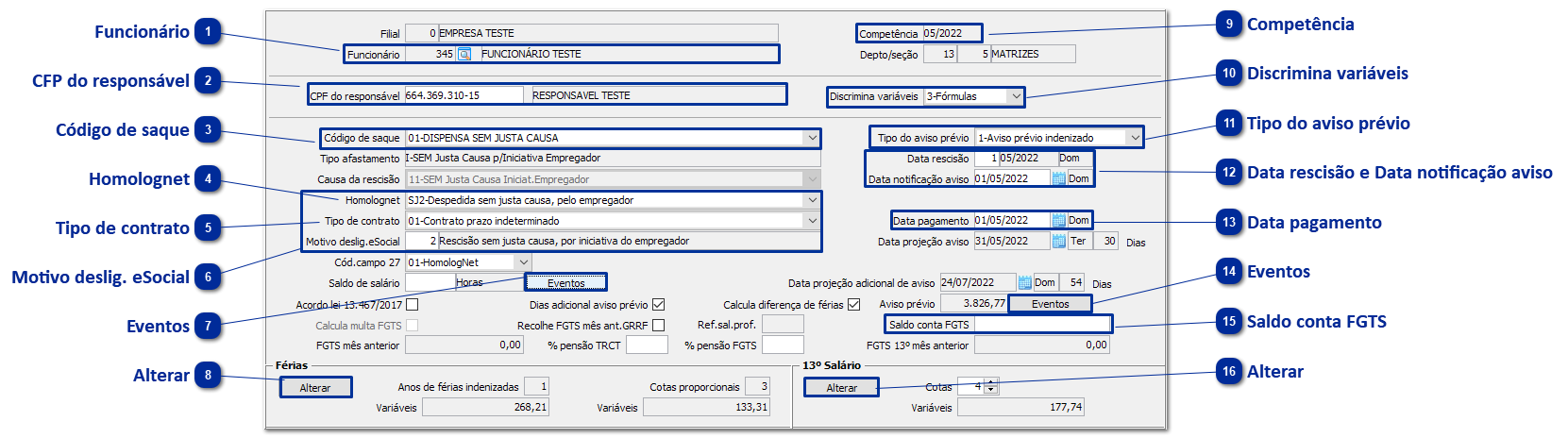
Task: Click the I-SEM Justa Causa afastamento text
Action: click(x=503, y=159)
